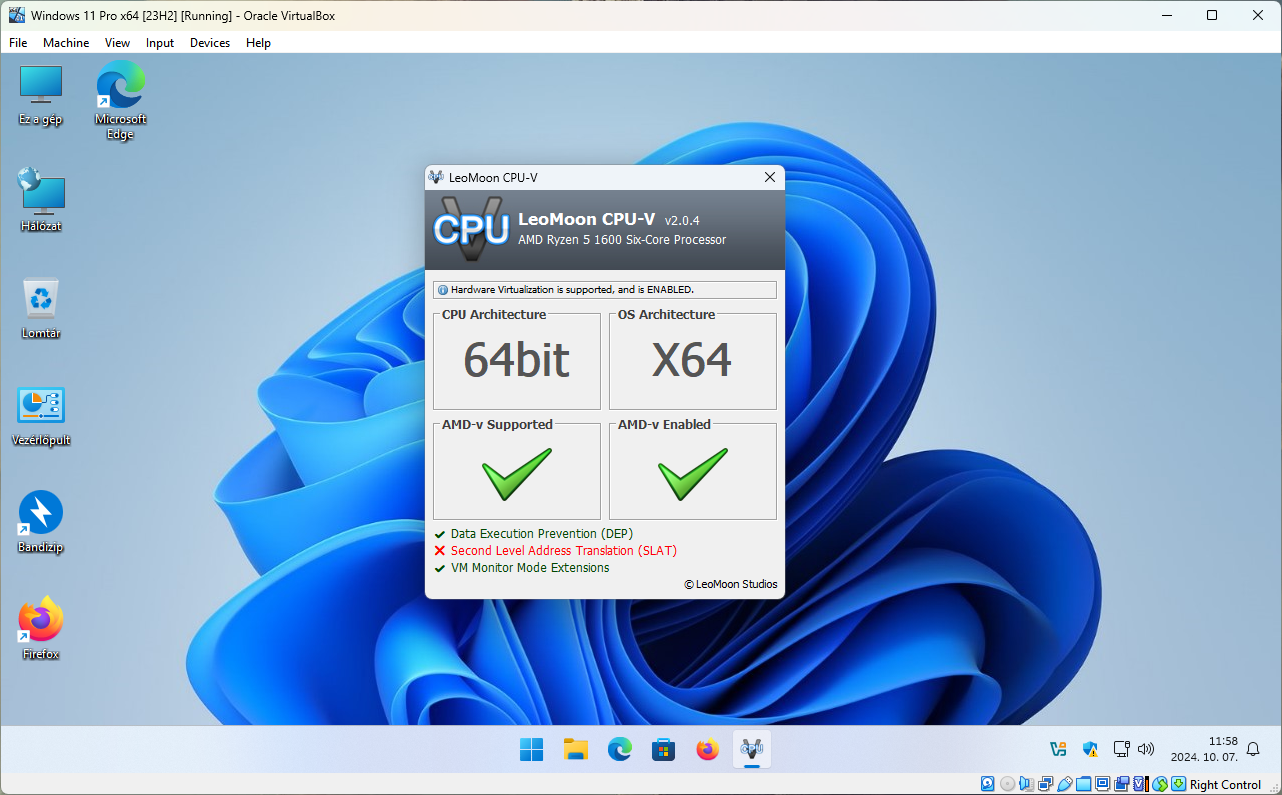Open the Devices menu
1282x795 pixels.
[210, 43]
